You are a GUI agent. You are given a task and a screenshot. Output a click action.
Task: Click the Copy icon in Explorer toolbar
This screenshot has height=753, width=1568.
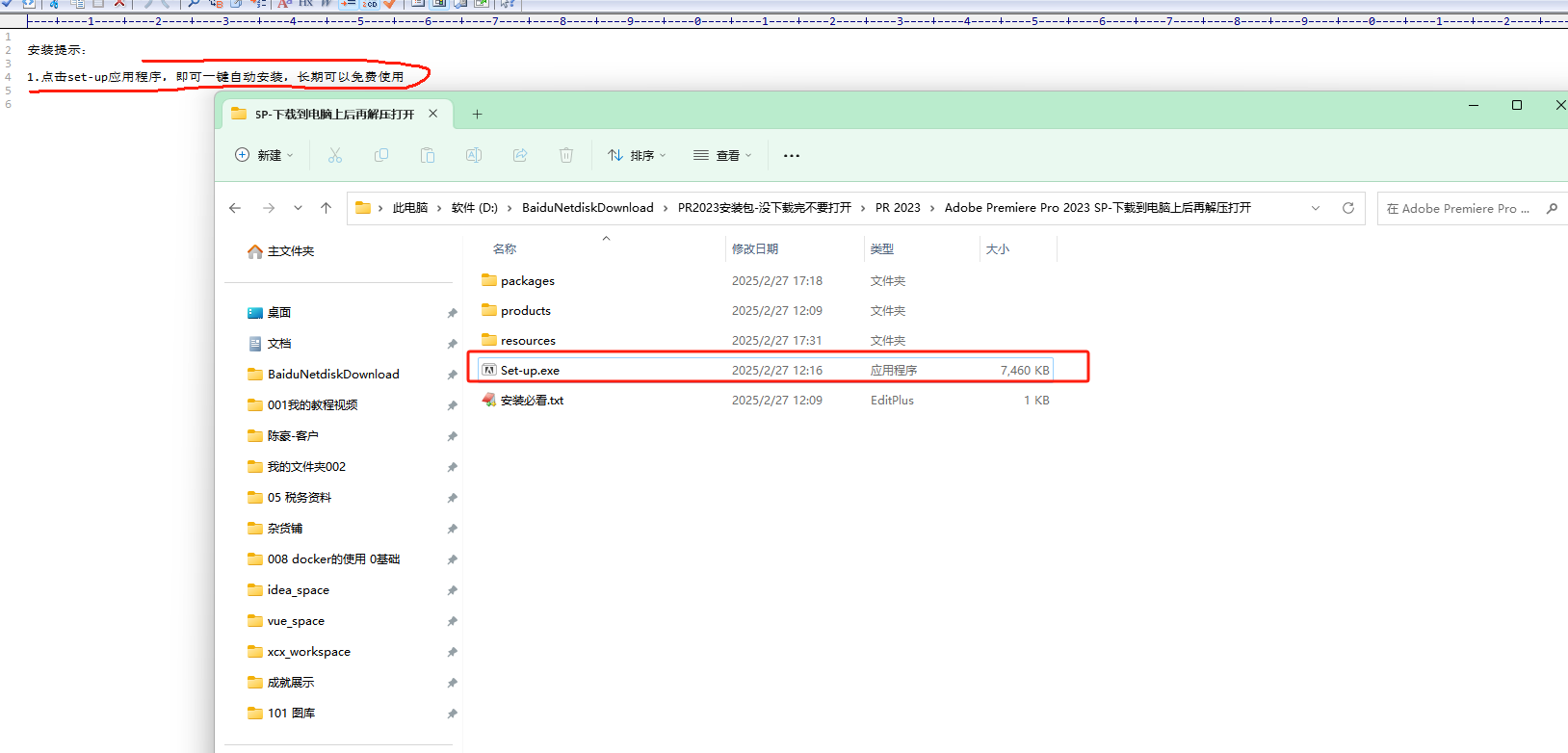(381, 155)
